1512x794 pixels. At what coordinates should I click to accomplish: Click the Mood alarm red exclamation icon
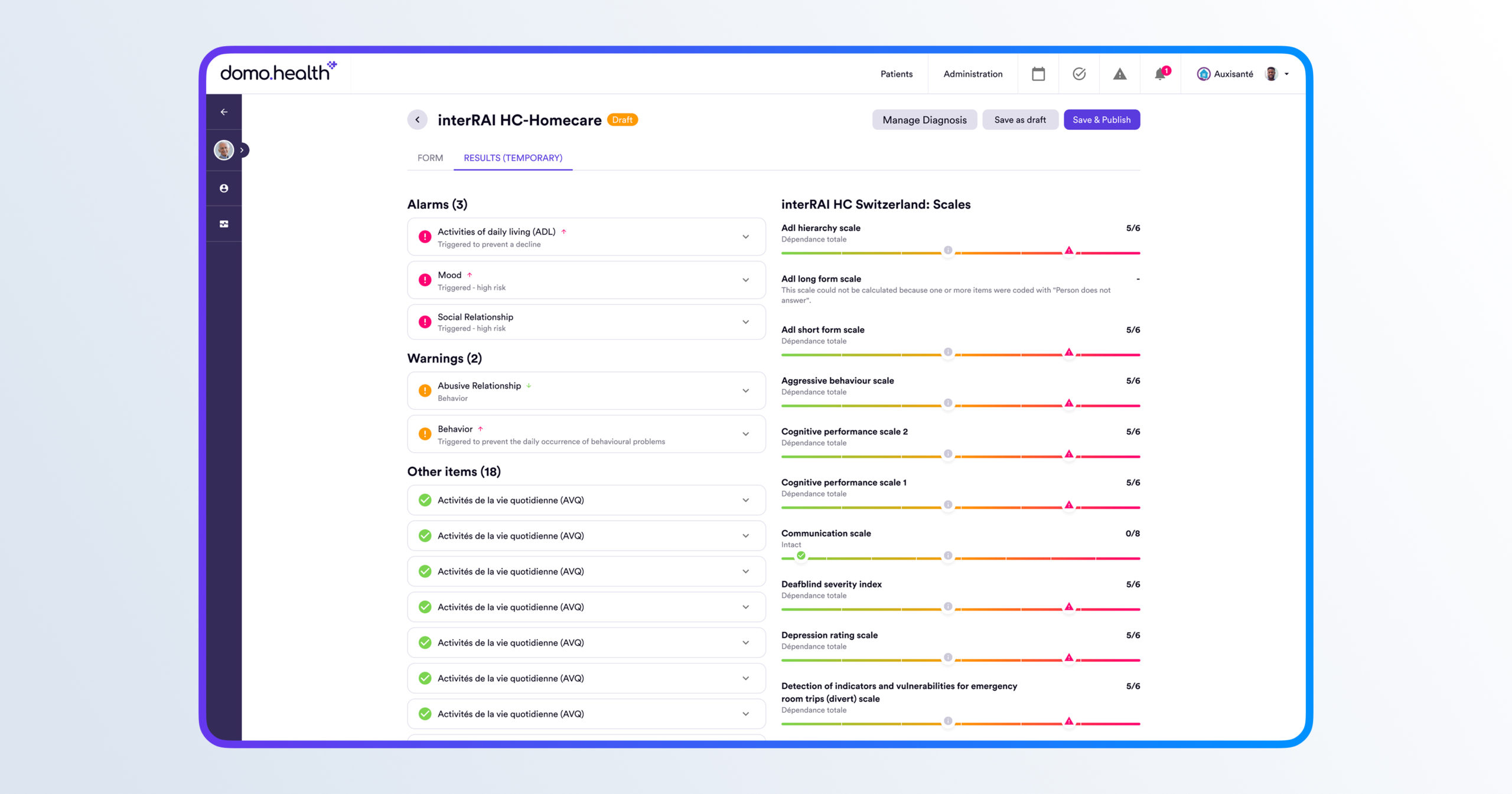coord(425,280)
